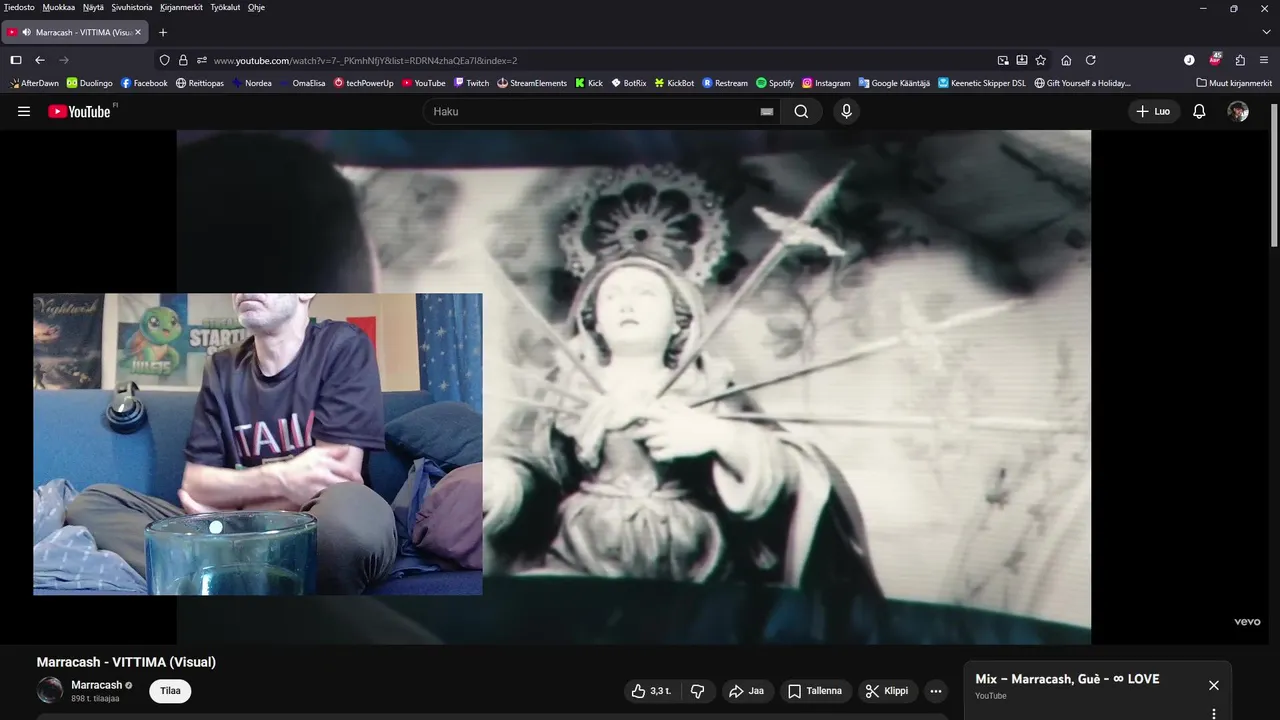The width and height of the screenshot is (1280, 720).
Task: Open the Reittiopas bookmark
Action: coord(200,83)
